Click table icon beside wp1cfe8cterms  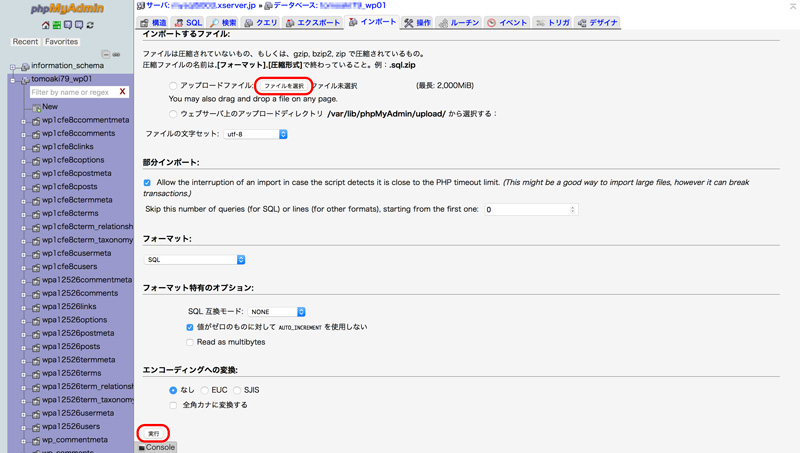click(x=36, y=214)
